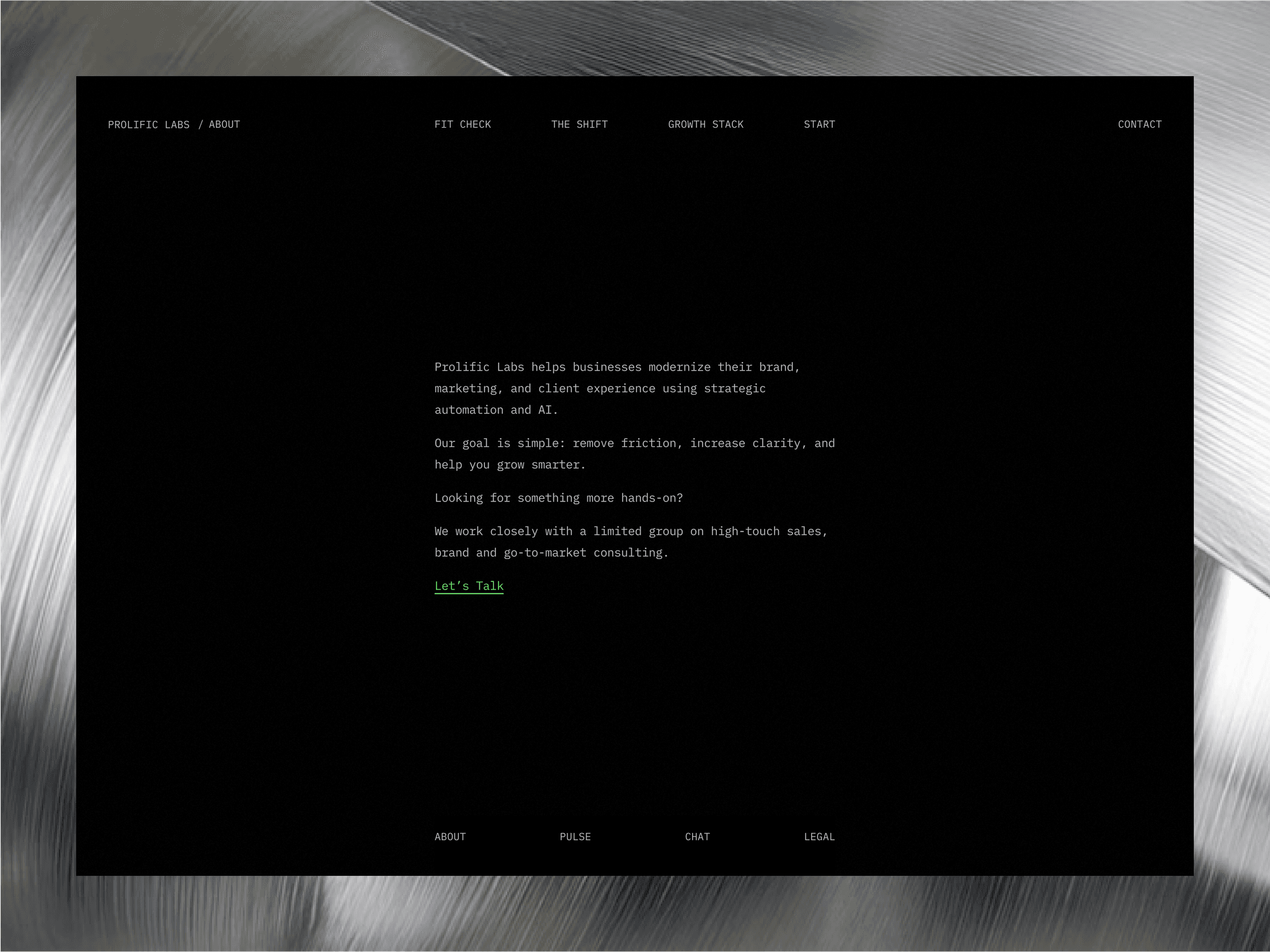Open The Shift nav item
Screen dimensions: 1270x952
click(579, 125)
